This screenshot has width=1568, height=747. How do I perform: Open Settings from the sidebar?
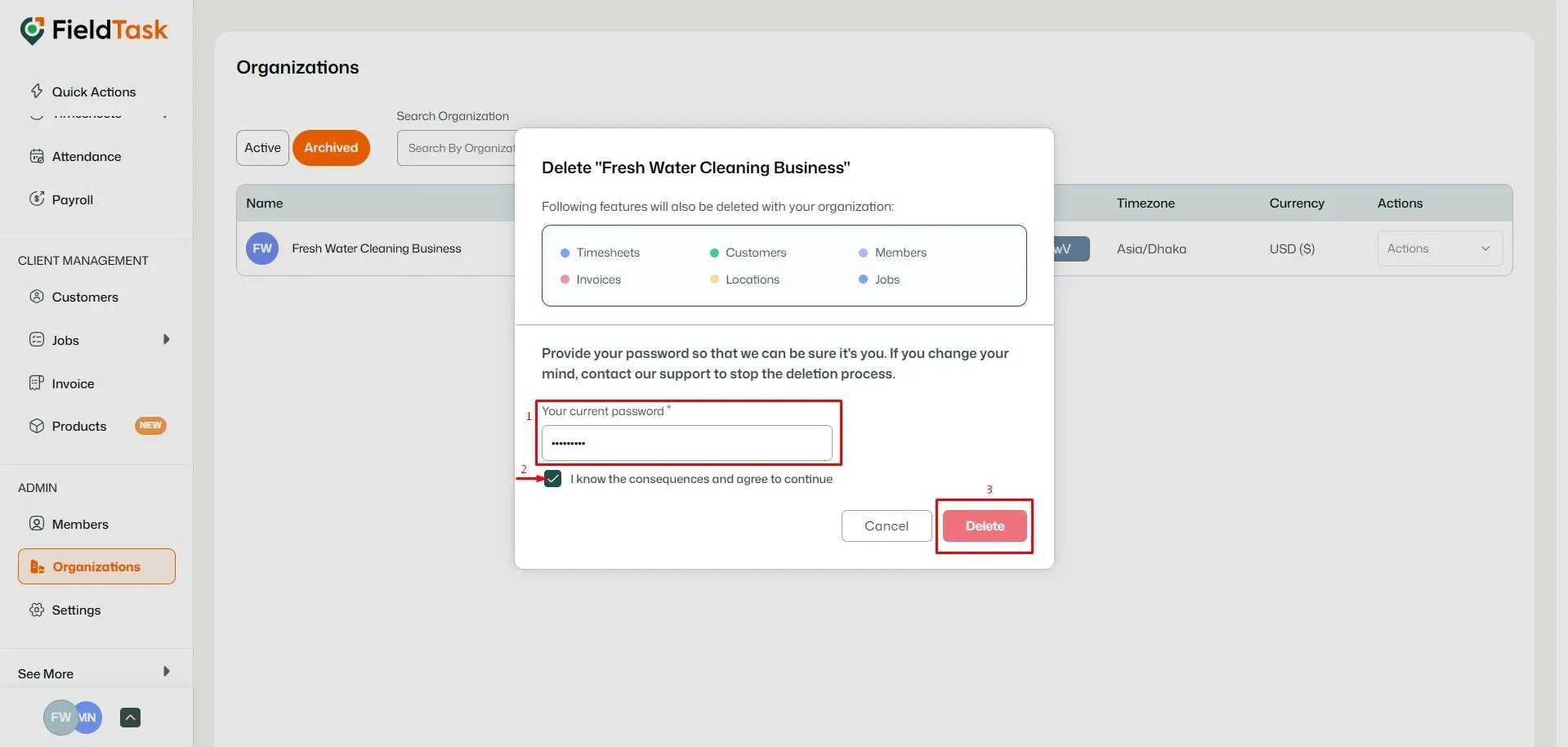(76, 610)
